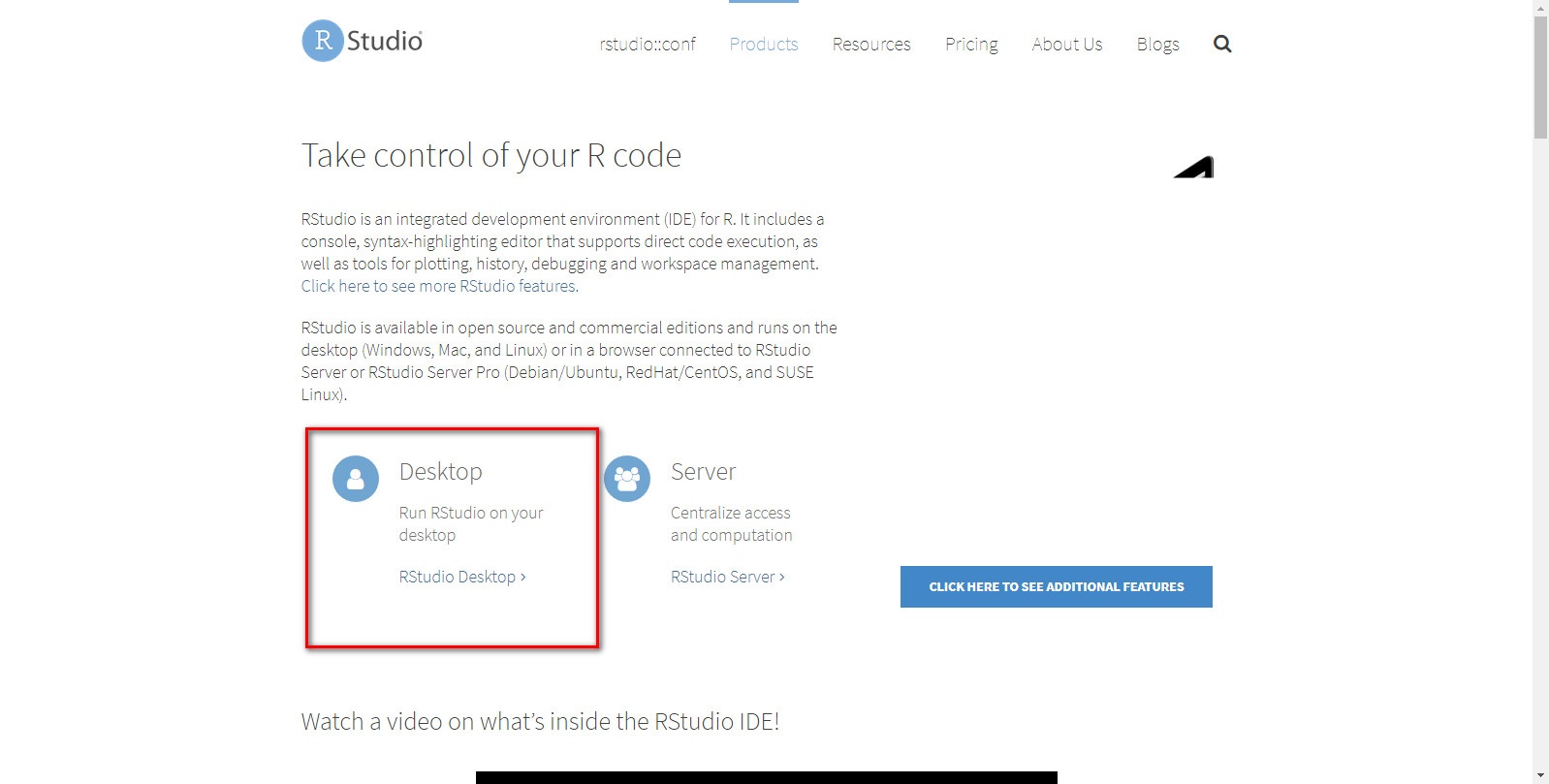Open the RStudio Server link

point(728,577)
